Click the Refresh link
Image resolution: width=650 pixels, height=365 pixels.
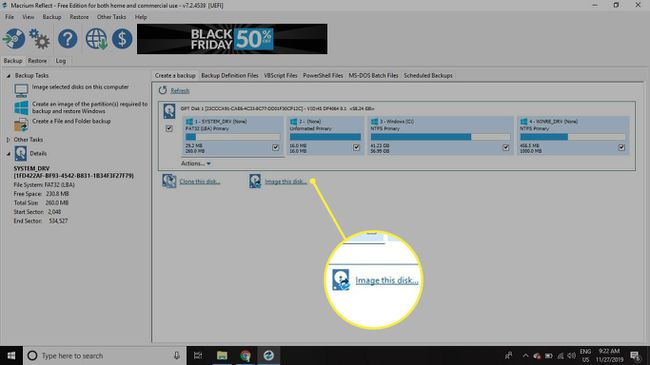click(x=180, y=90)
